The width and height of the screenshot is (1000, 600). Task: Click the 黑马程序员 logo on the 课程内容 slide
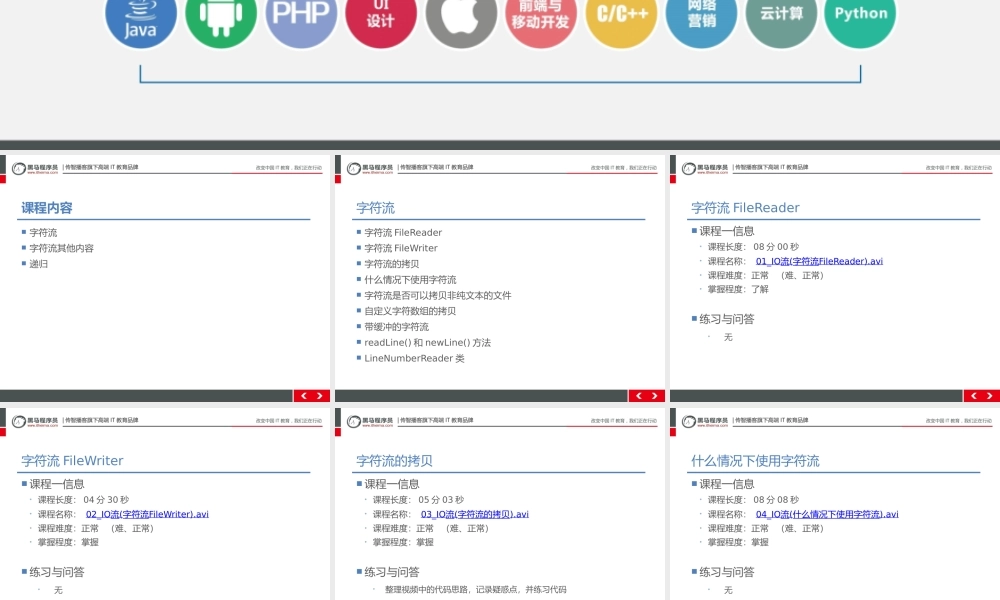pyautogui.click(x=35, y=166)
